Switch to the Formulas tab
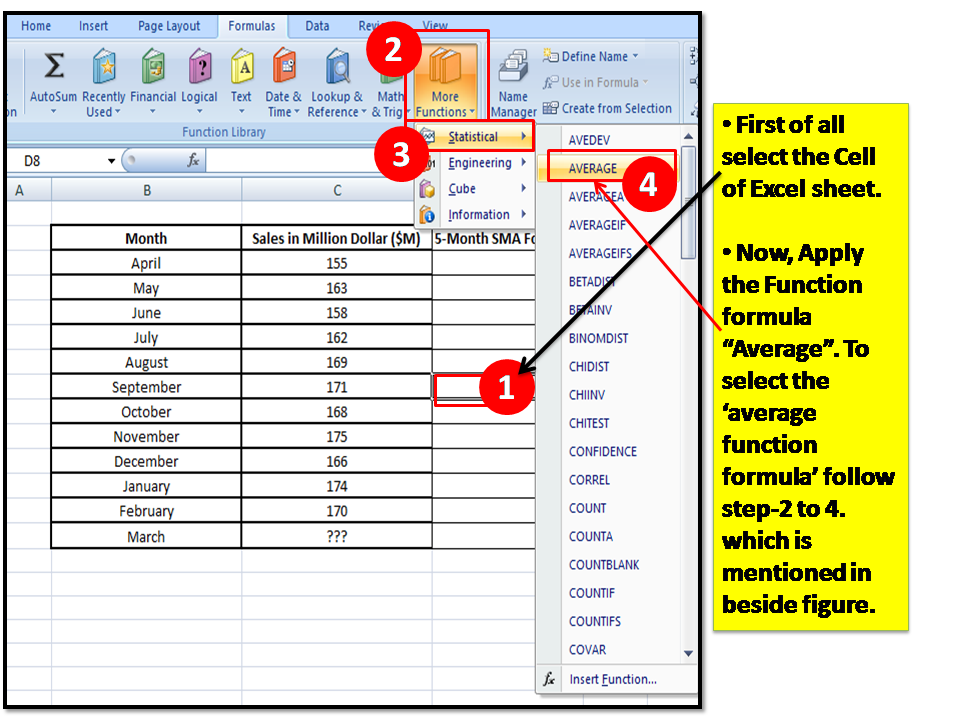This screenshot has width=960, height=720. 252,26
